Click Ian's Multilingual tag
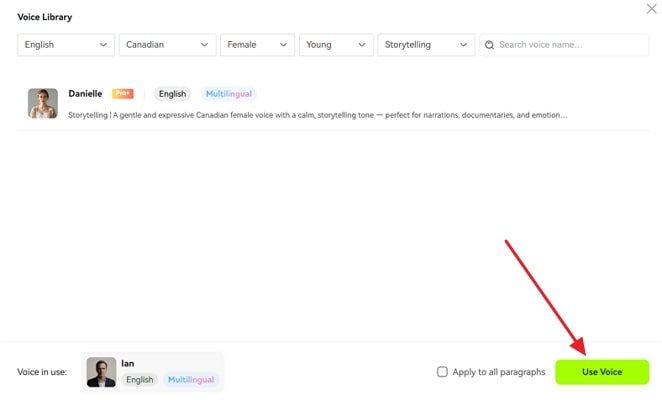This screenshot has height=400, width=662. (191, 379)
